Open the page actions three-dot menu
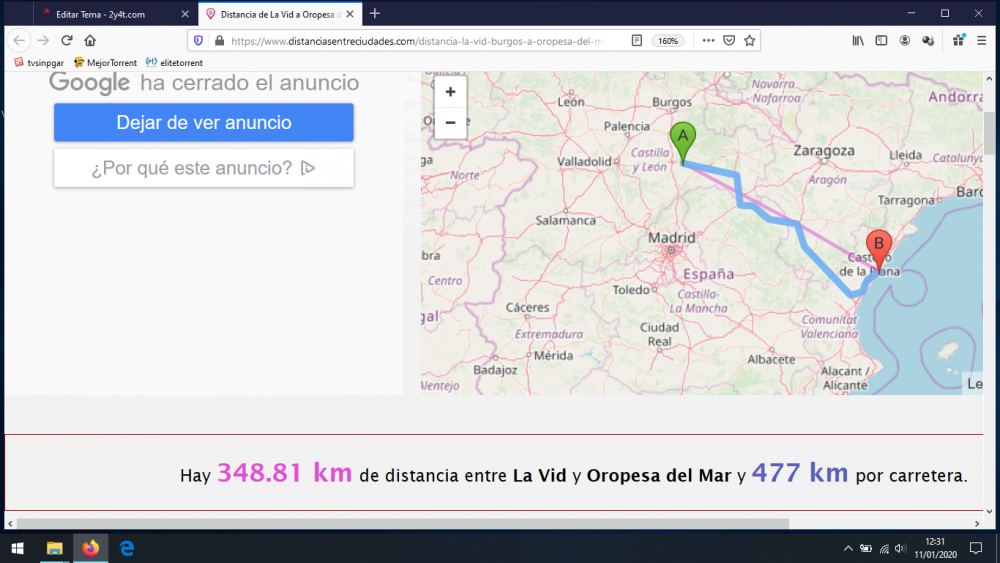This screenshot has height=563, width=1000. coord(708,41)
